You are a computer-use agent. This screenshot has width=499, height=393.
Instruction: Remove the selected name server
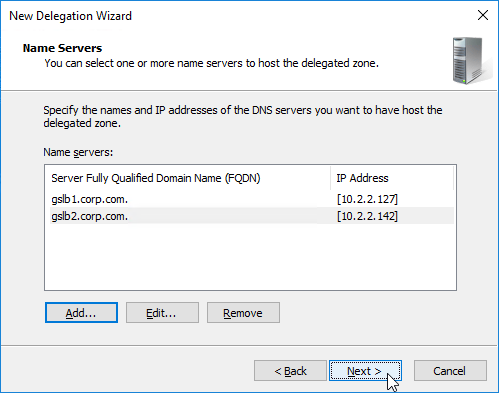243,313
